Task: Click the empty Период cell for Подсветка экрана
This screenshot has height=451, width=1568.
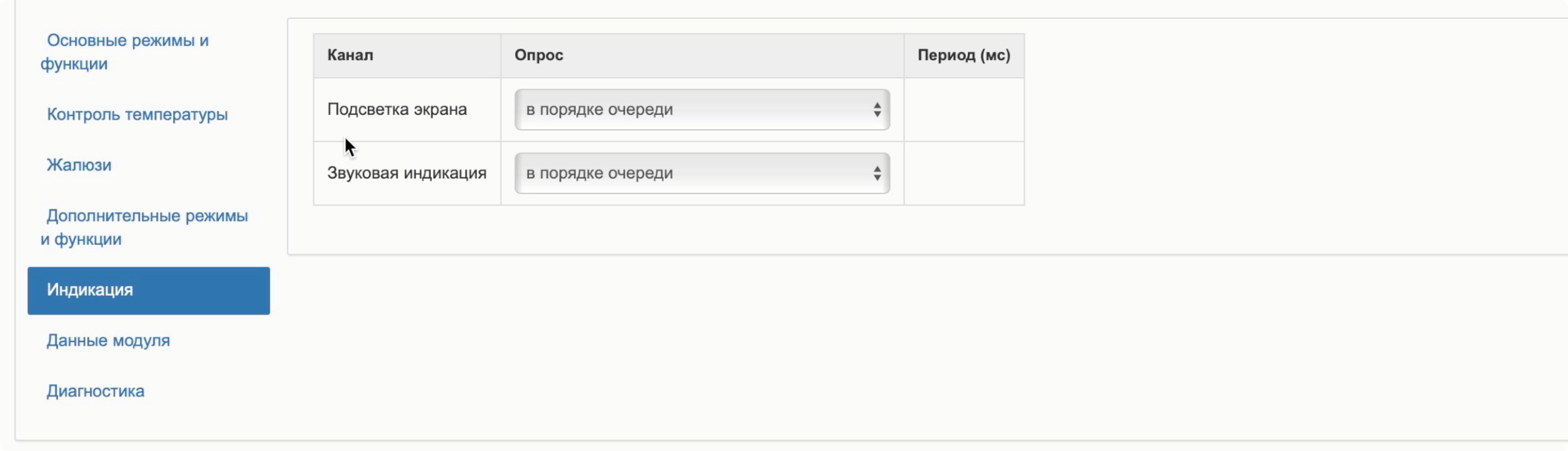Action: click(x=963, y=110)
